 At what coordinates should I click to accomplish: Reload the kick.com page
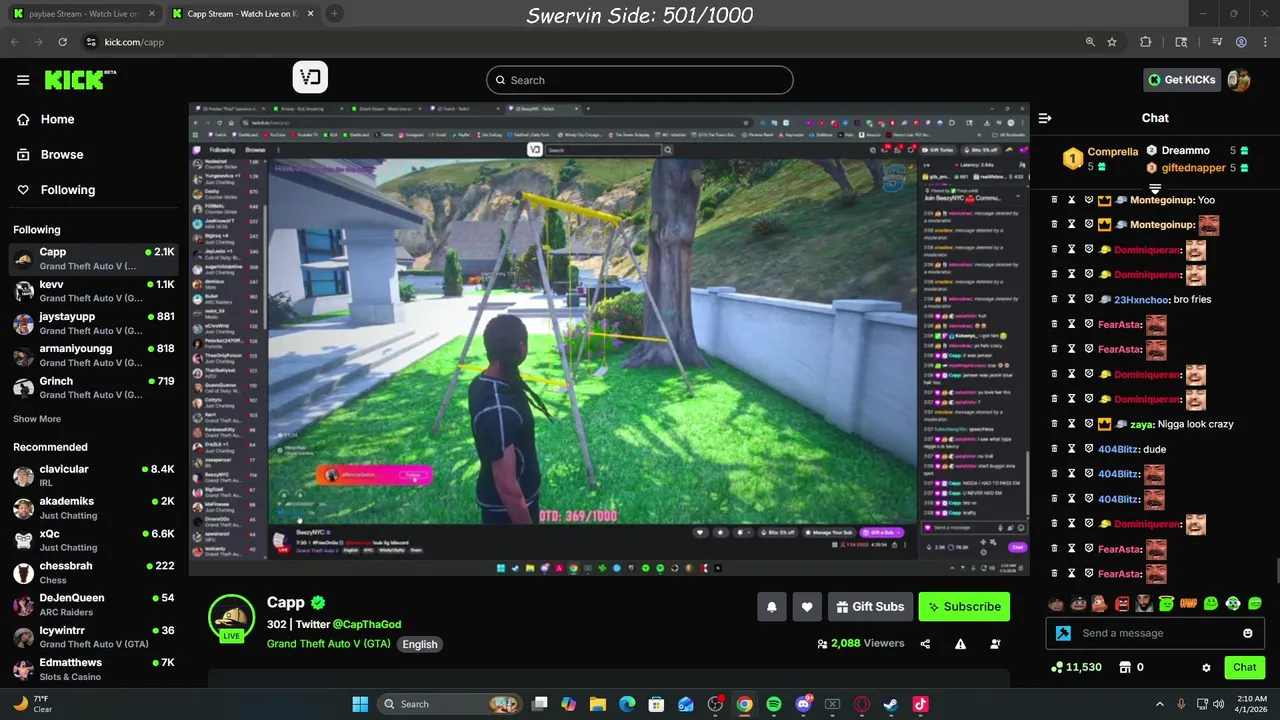tap(62, 42)
